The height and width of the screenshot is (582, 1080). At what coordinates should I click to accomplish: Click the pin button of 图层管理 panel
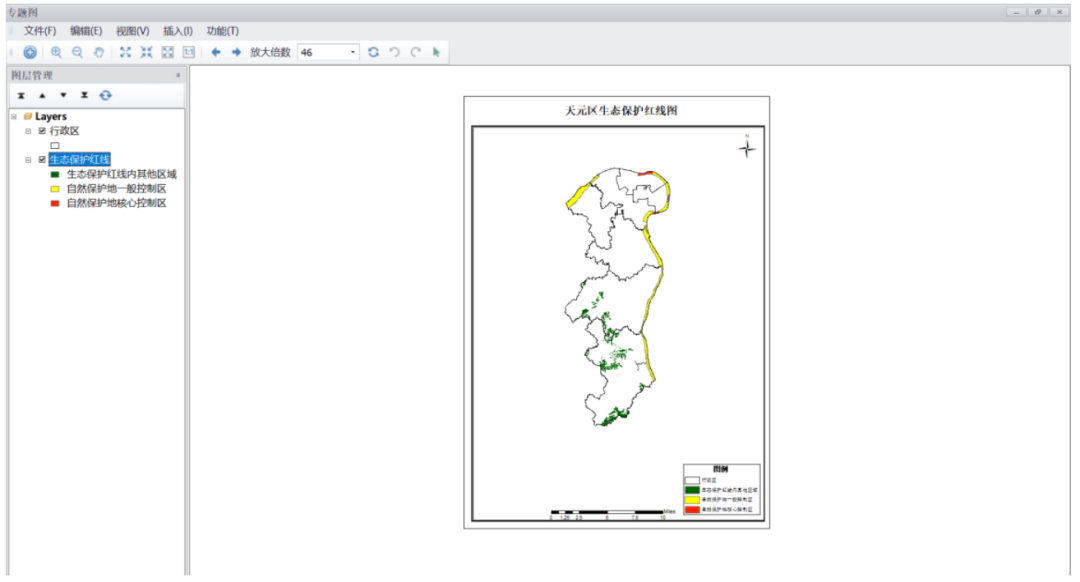(178, 75)
